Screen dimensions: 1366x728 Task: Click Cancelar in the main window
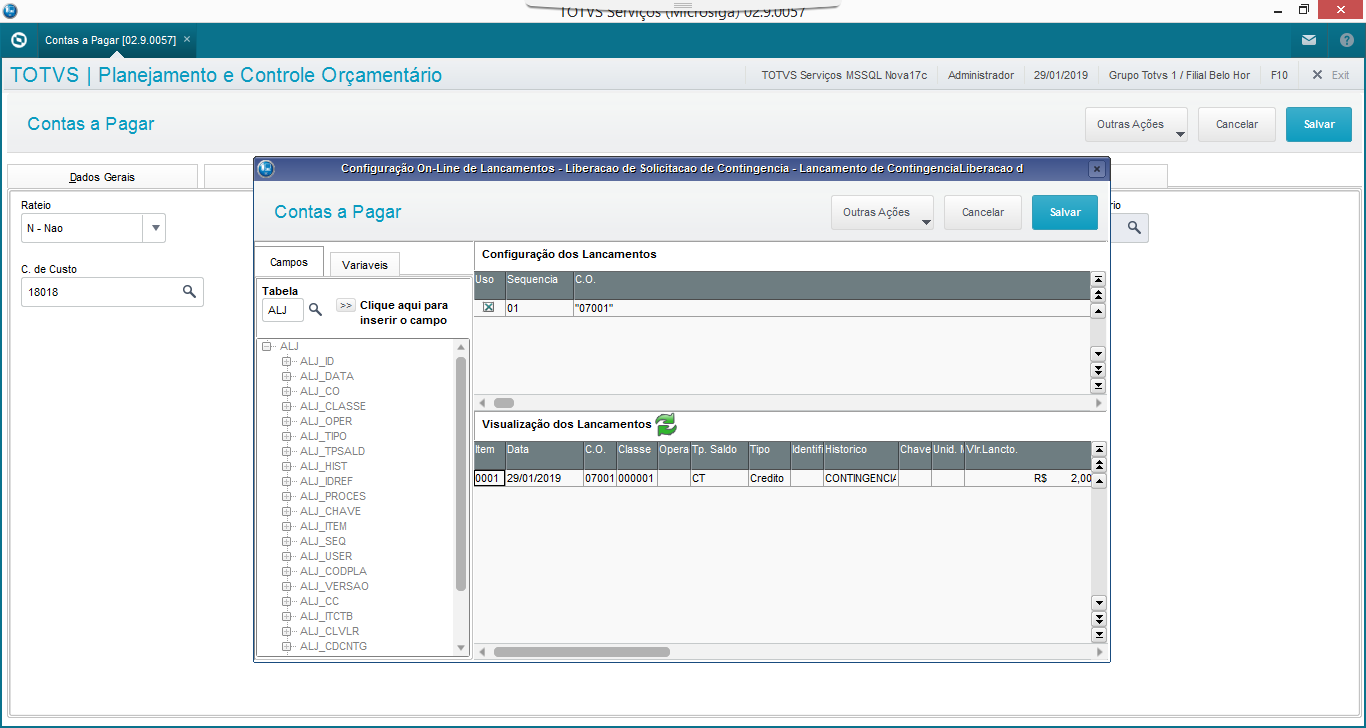click(x=1237, y=125)
